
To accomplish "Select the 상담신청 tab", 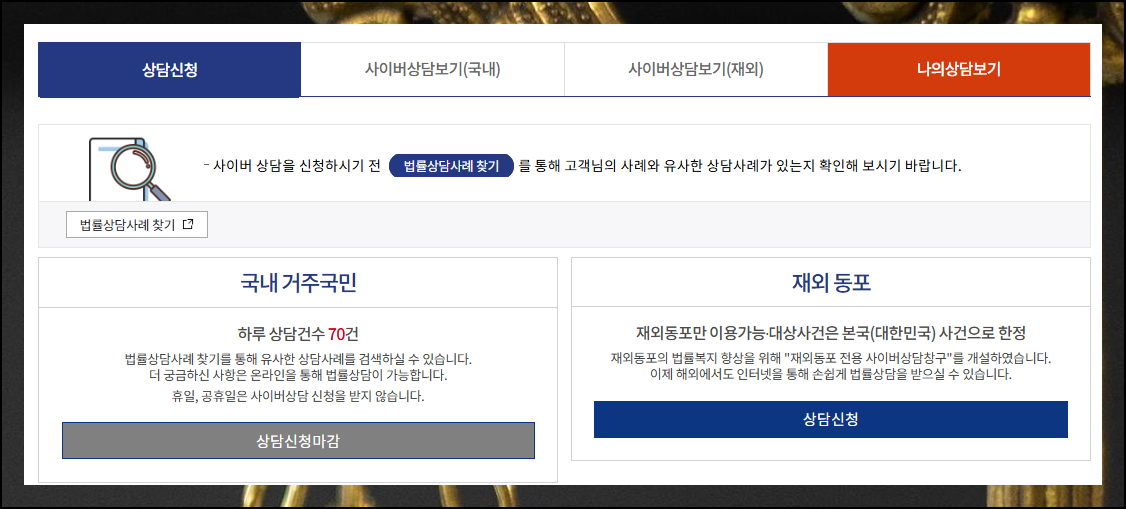I will point(169,70).
